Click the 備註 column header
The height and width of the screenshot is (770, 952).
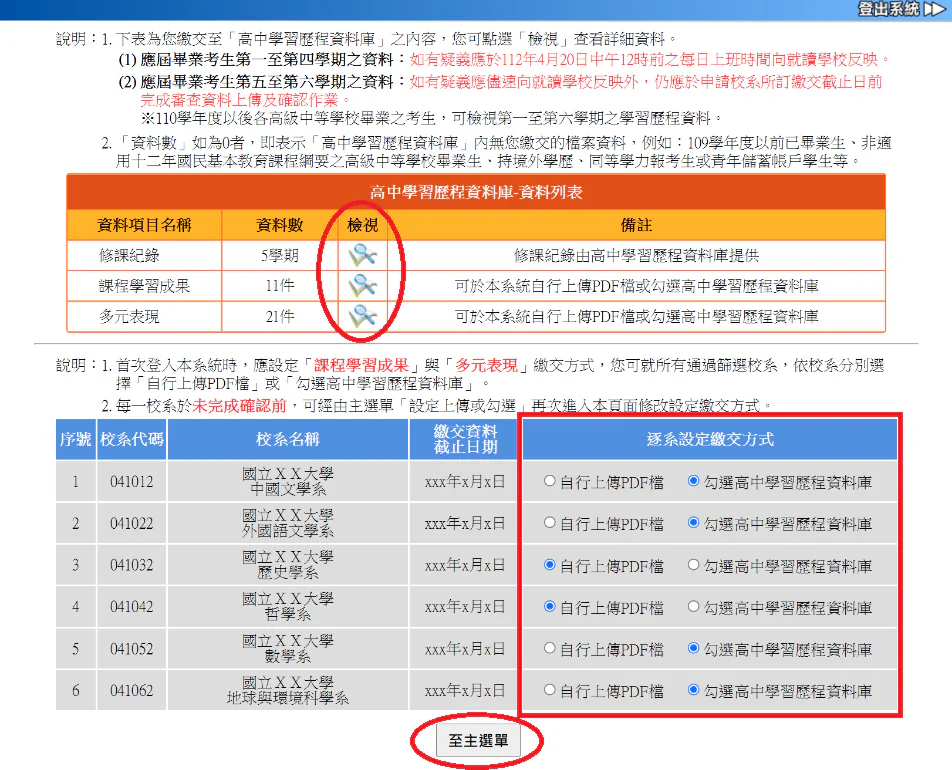tap(636, 225)
